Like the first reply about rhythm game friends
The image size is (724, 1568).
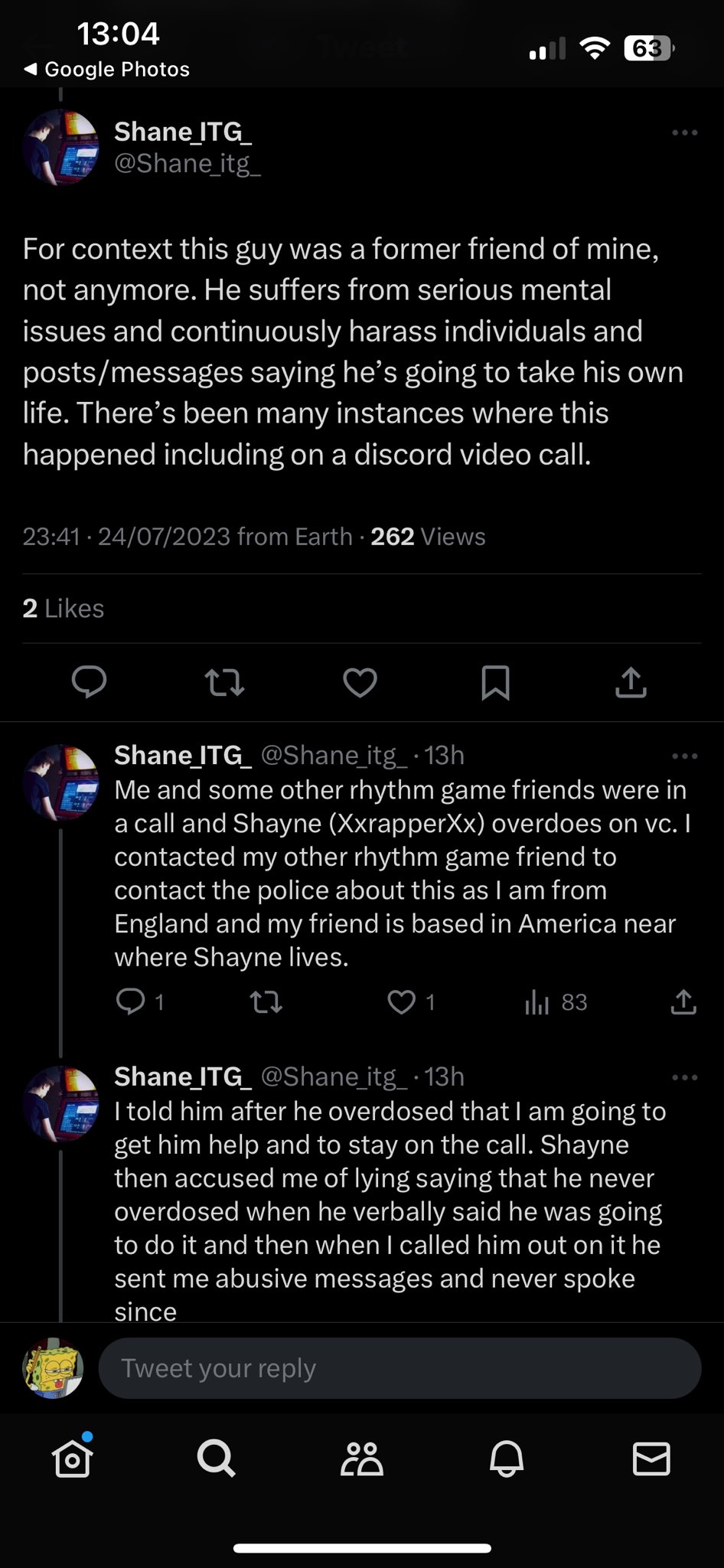[x=402, y=1002]
